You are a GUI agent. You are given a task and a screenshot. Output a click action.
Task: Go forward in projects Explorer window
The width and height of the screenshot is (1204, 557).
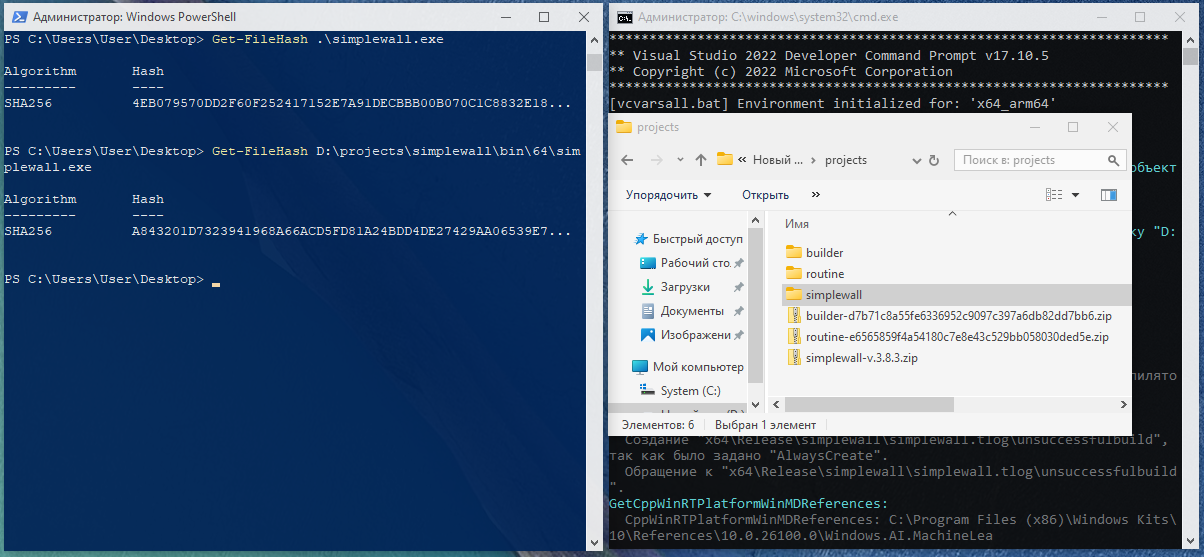pyautogui.click(x=655, y=160)
